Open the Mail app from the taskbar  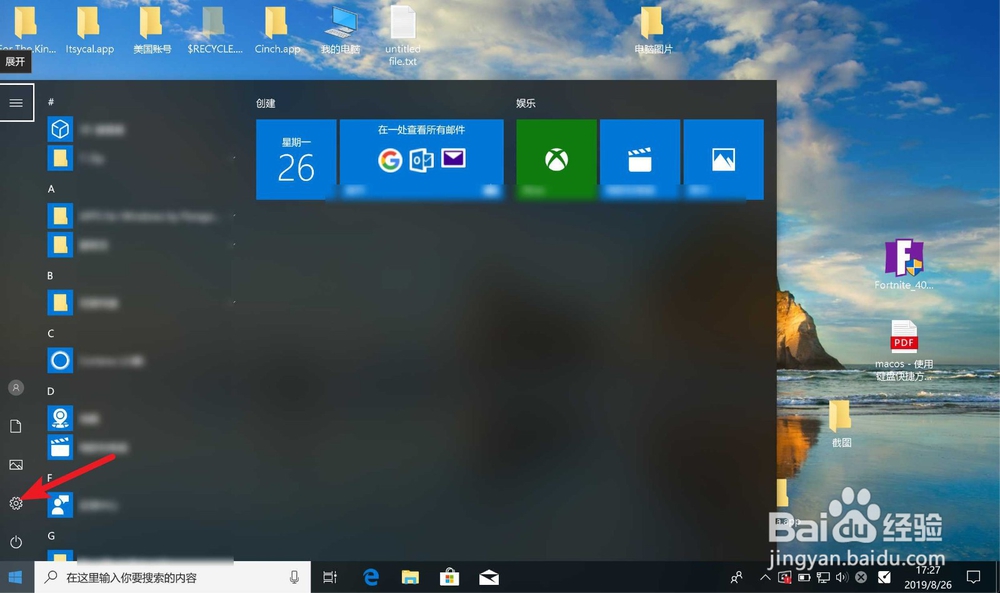point(488,577)
